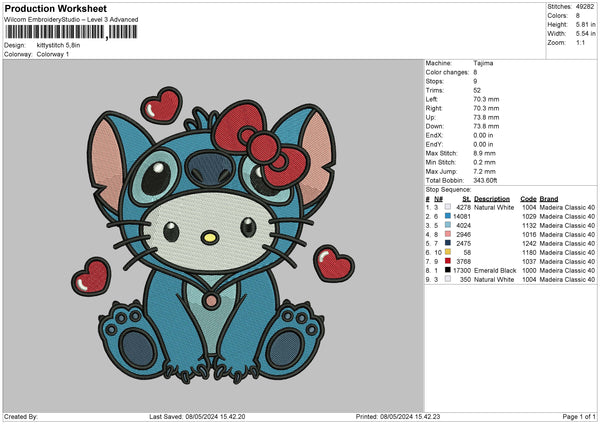The height and width of the screenshot is (424, 600).
Task: Click the 'Description' column header
Action: coord(492,199)
